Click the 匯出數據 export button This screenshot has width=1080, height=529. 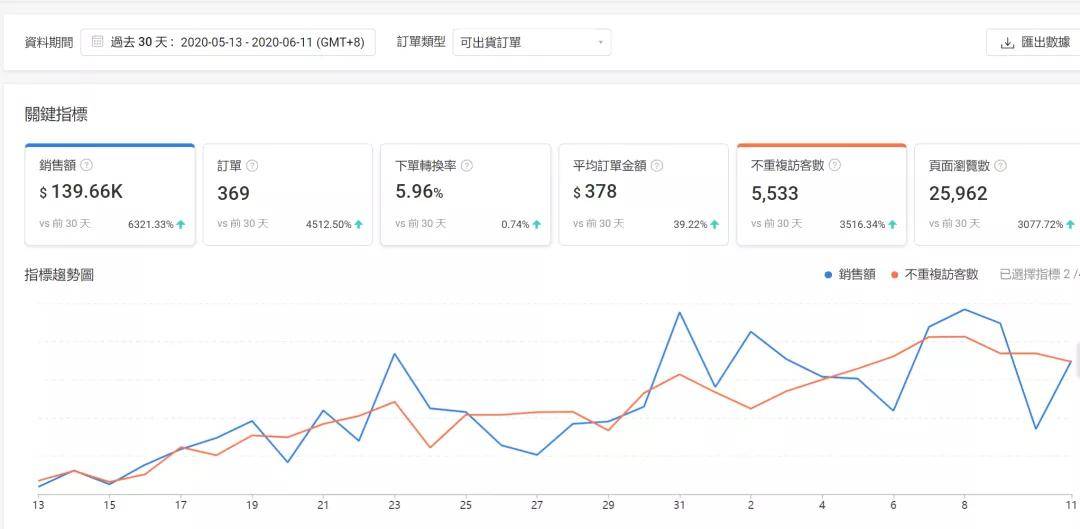pos(1035,43)
